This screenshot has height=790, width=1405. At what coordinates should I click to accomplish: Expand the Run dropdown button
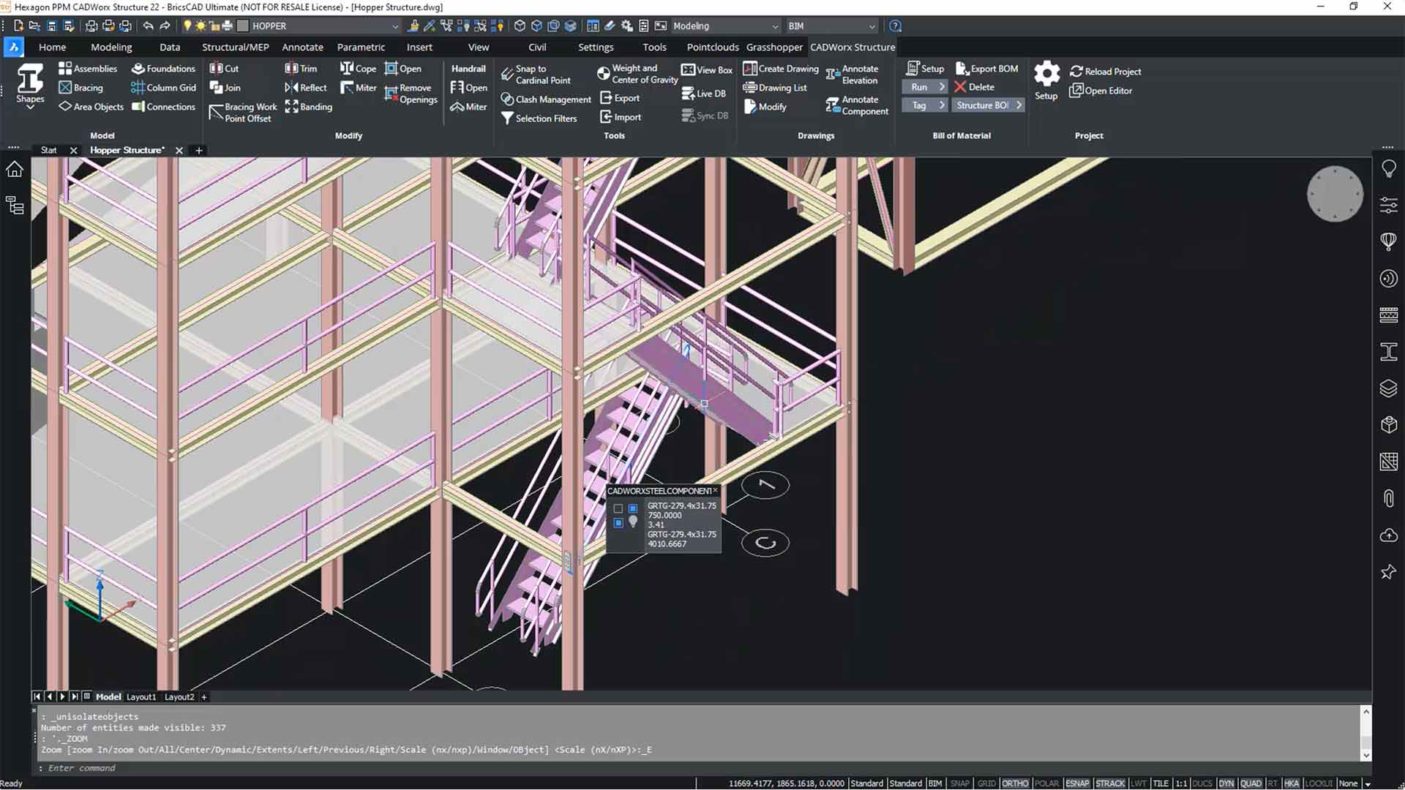926,87
